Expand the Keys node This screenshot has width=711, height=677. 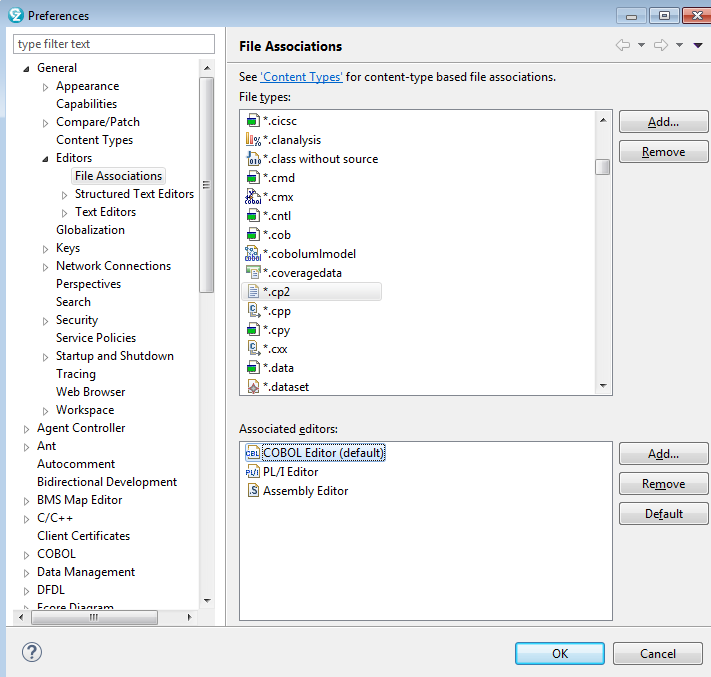pyautogui.click(x=45, y=249)
